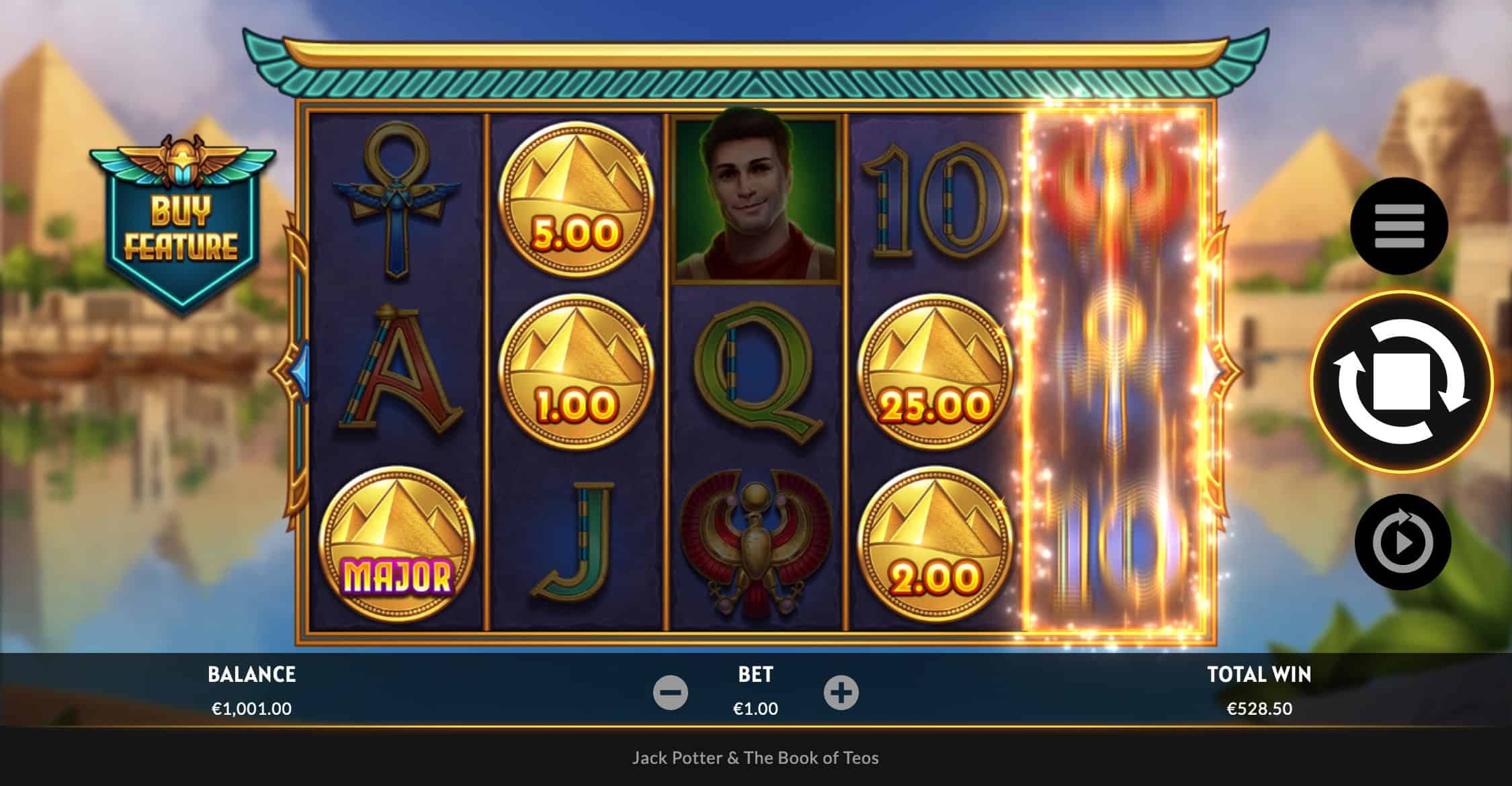Click the red A card symbol
The height and width of the screenshot is (786, 1512).
point(396,368)
